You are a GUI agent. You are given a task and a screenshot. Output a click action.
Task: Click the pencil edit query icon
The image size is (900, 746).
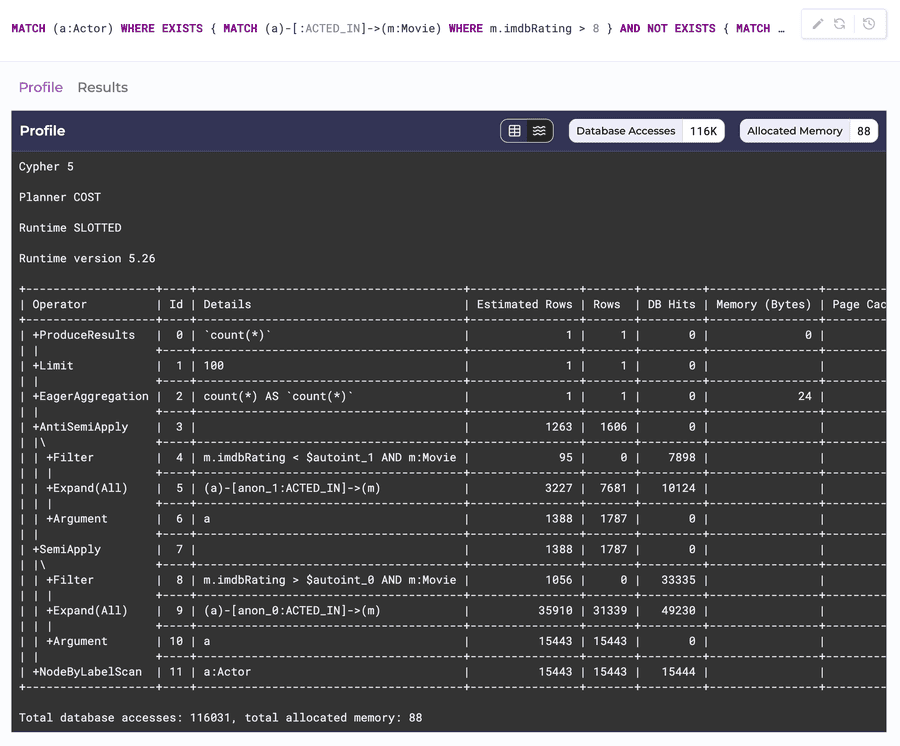point(817,24)
